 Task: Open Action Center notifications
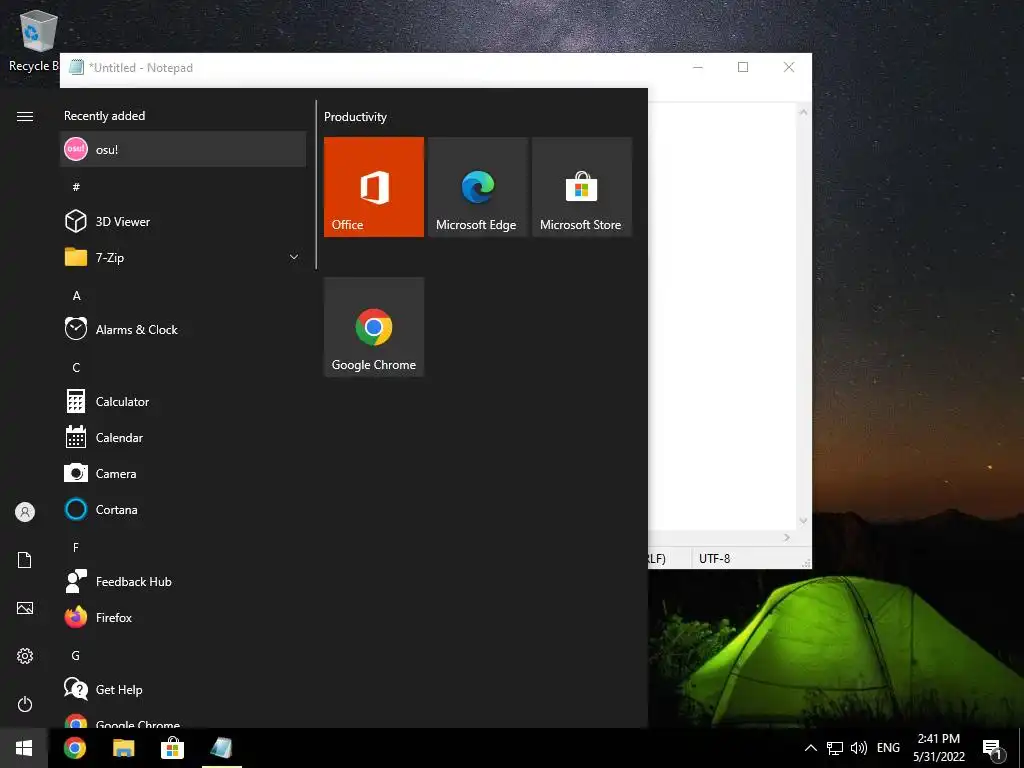(x=993, y=749)
